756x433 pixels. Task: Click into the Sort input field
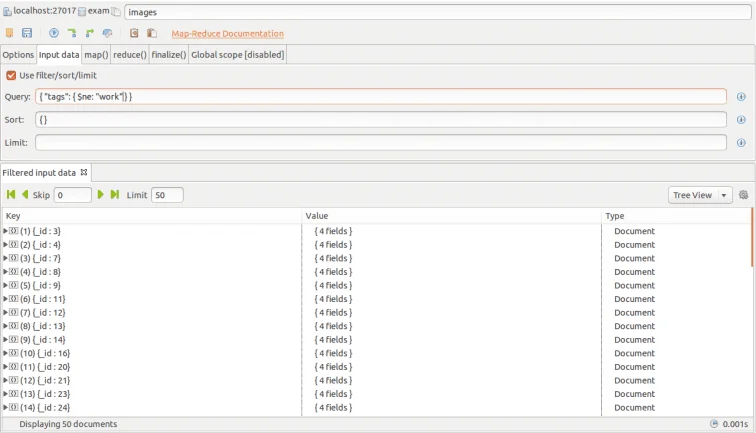tap(381, 120)
